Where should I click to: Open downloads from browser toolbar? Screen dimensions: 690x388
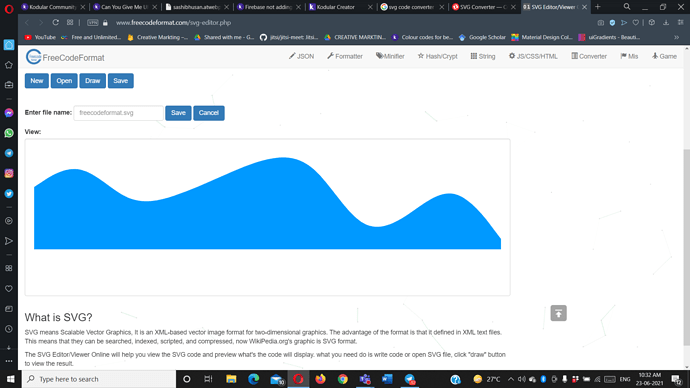666,22
